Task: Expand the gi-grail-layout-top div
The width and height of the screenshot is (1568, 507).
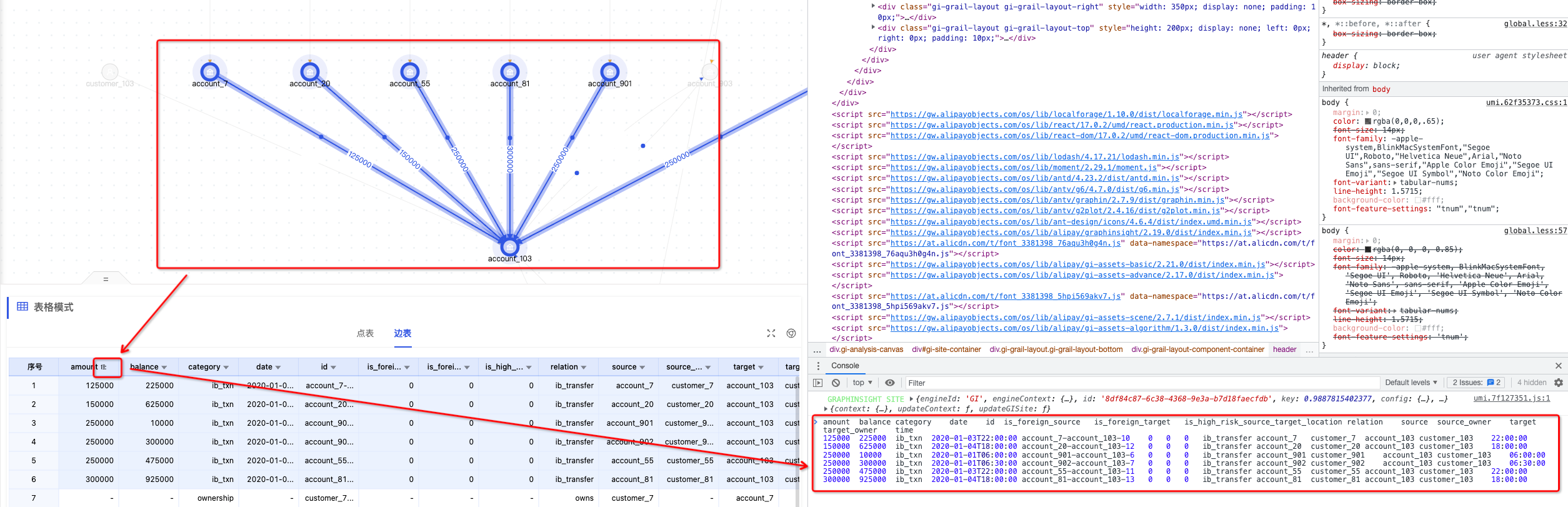Action: click(x=873, y=28)
